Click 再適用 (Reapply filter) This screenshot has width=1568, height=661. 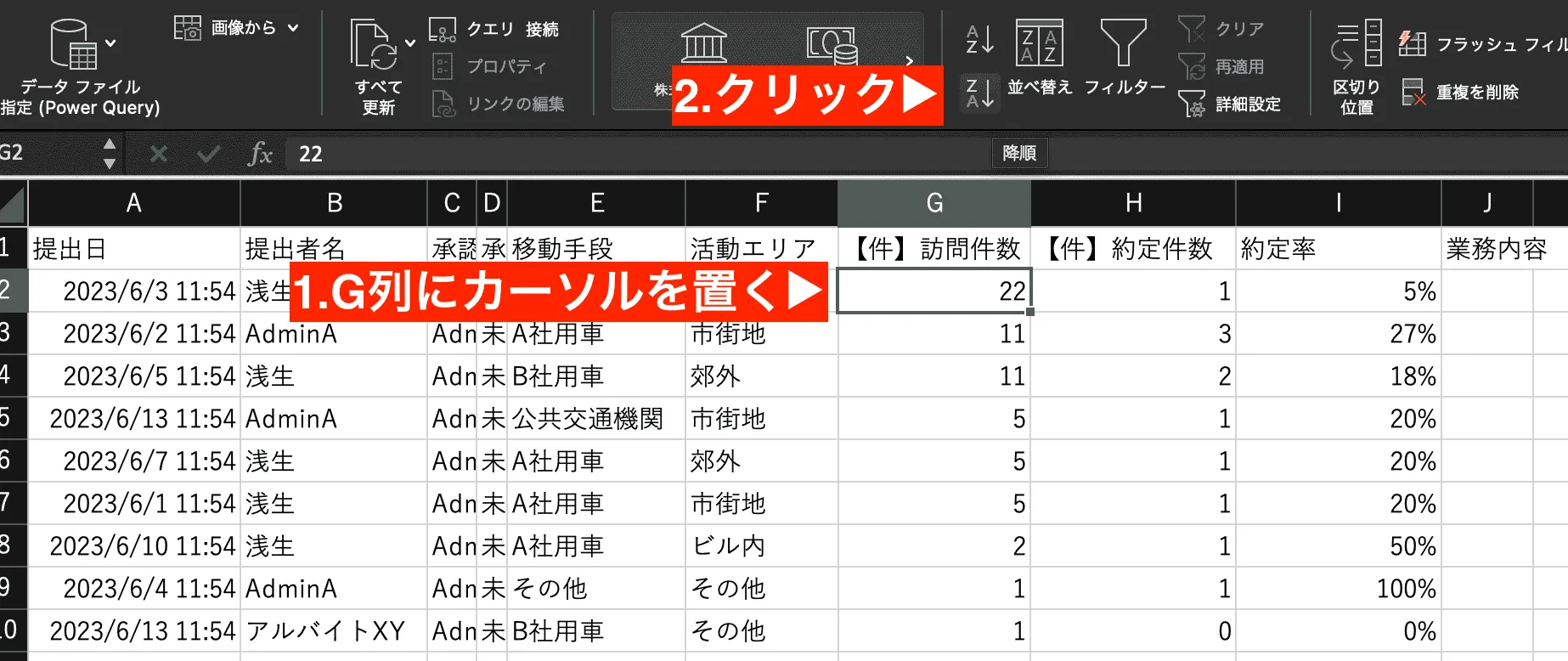pos(1221,66)
